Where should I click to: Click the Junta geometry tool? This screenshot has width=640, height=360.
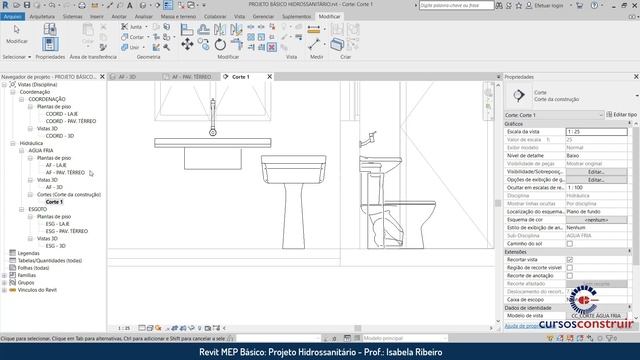[132, 27]
